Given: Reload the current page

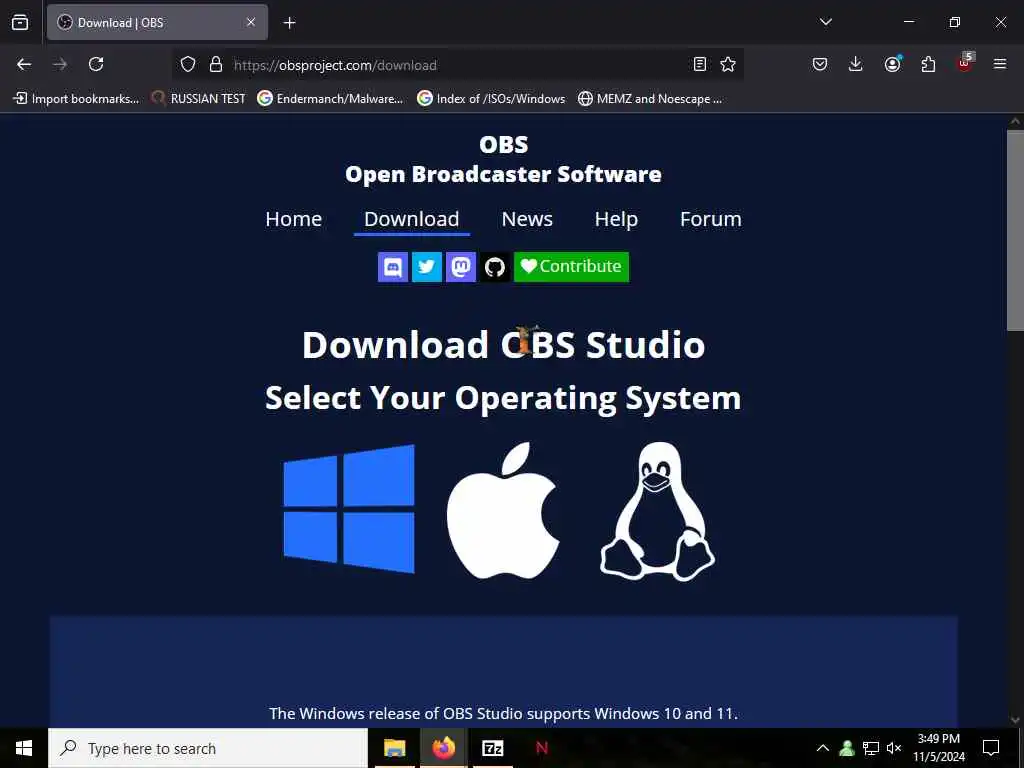Looking at the screenshot, I should pos(96,64).
